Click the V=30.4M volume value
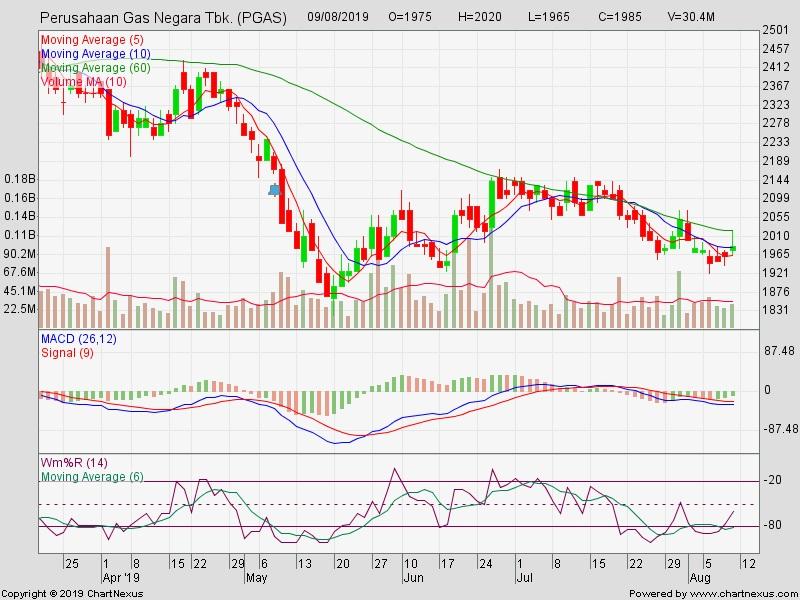This screenshot has width=800, height=600. coord(691,17)
